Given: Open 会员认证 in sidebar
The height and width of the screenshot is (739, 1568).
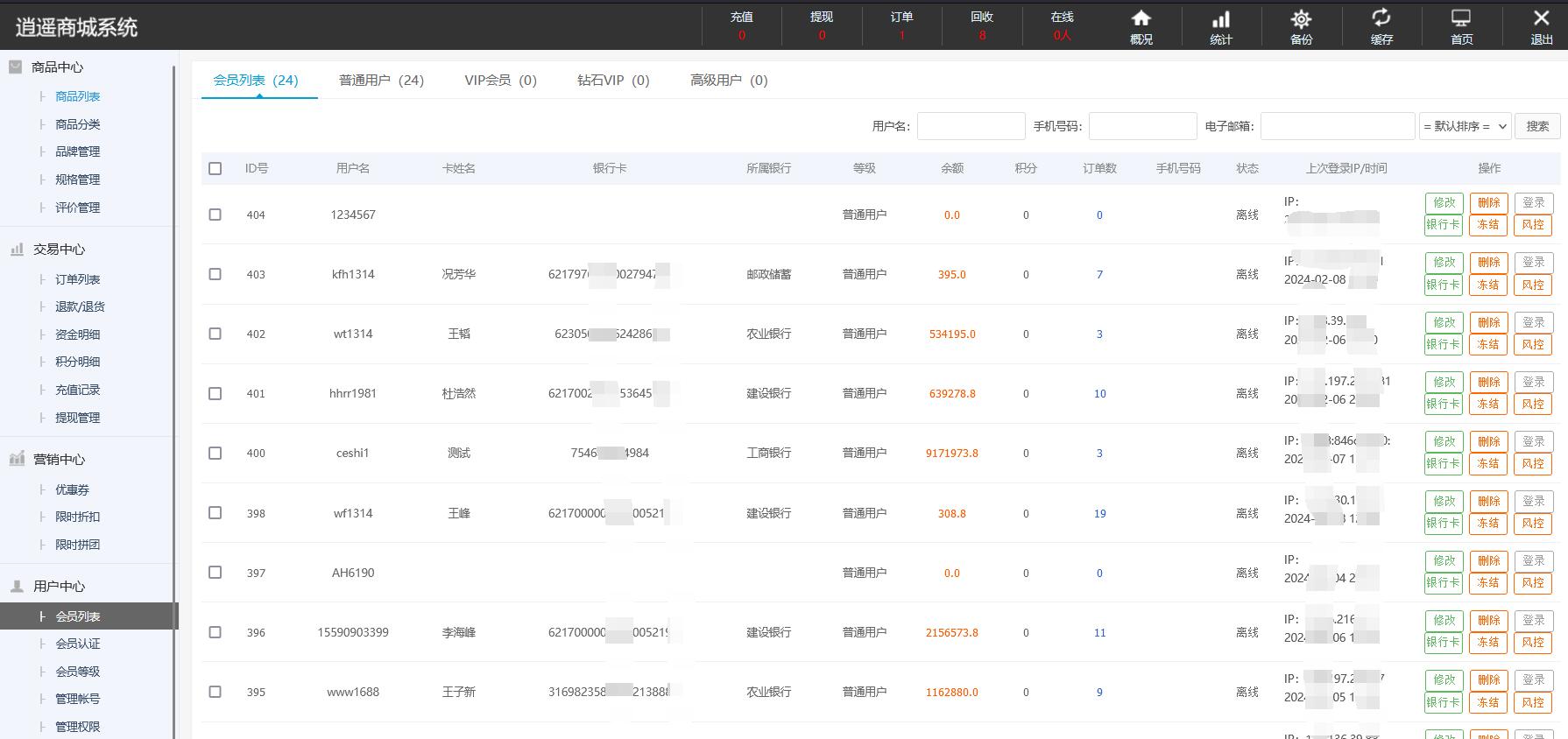Looking at the screenshot, I should (78, 644).
